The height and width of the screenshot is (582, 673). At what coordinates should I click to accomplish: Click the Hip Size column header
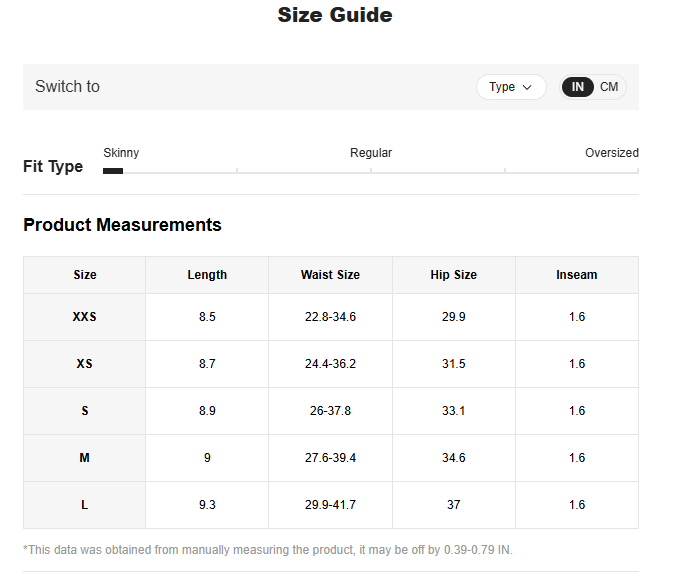coord(453,275)
